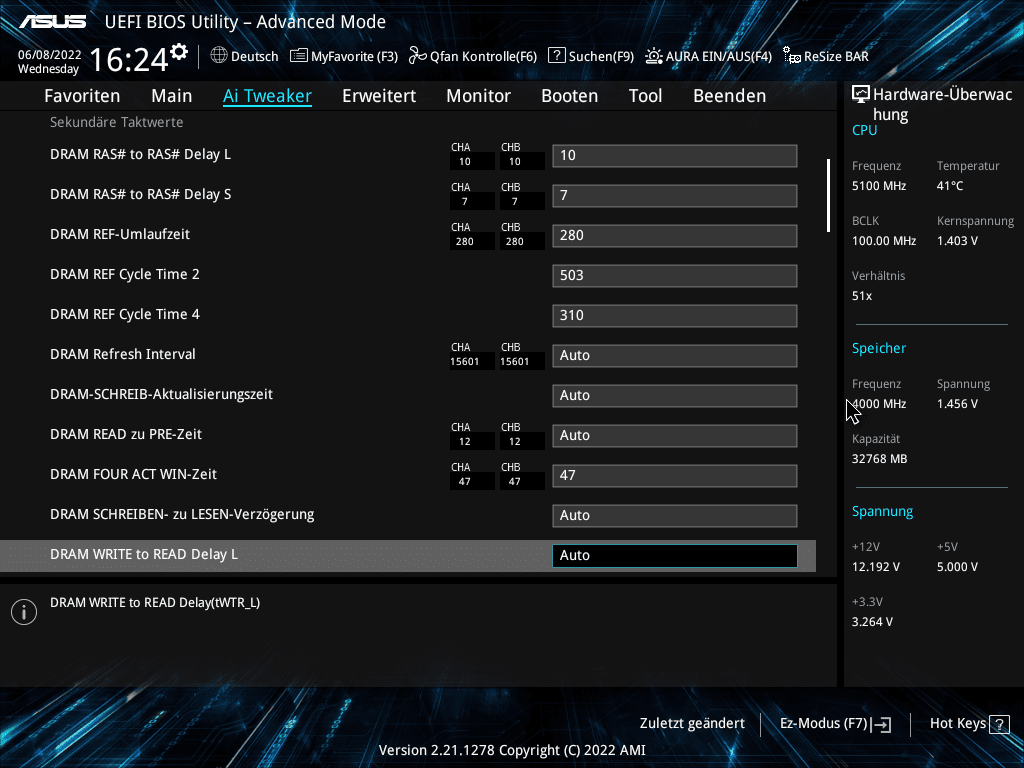Open the Main tab
This screenshot has height=768, width=1024.
tap(172, 96)
